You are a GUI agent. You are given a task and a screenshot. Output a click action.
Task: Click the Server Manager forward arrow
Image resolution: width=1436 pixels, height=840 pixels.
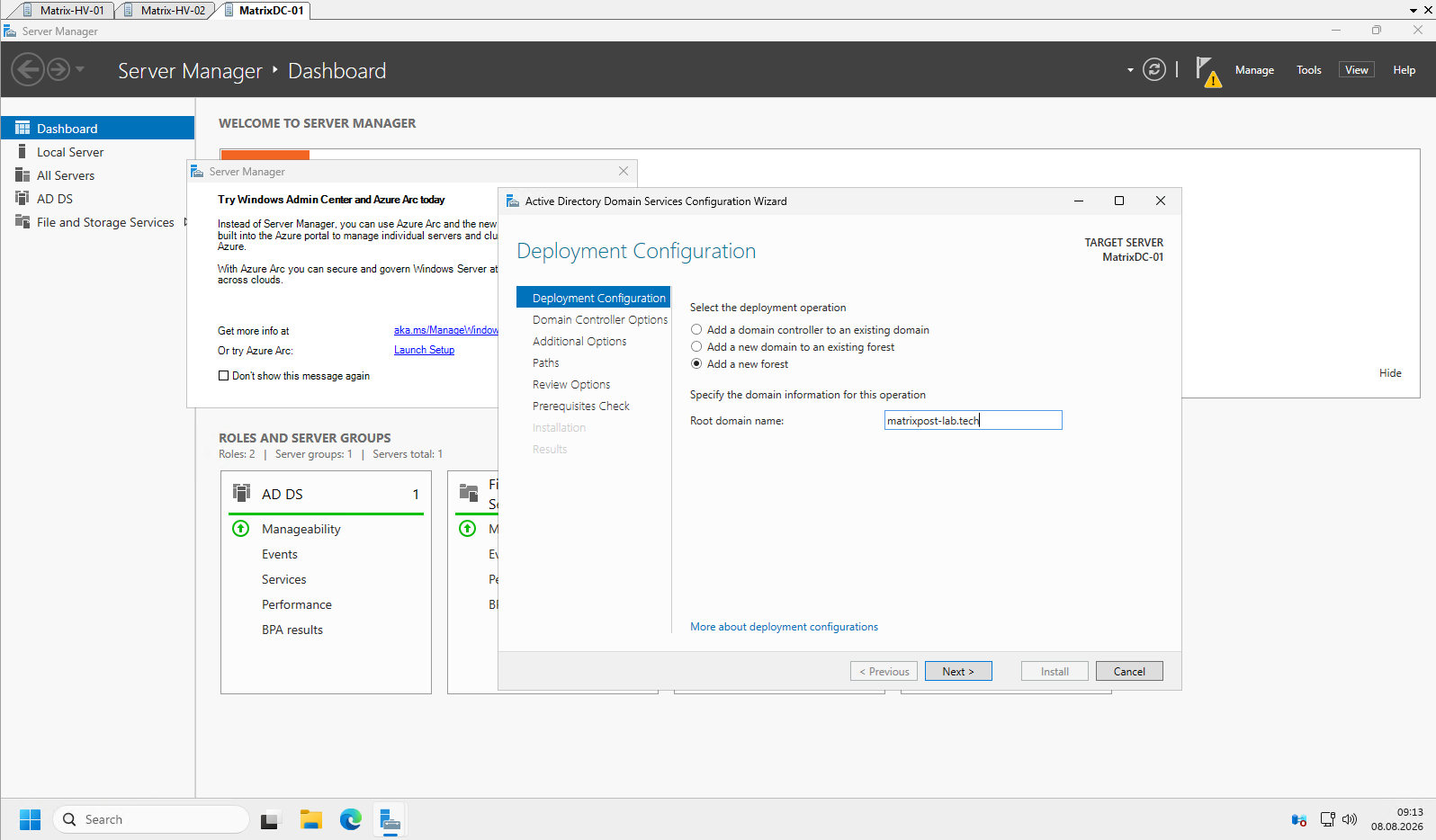click(x=58, y=69)
